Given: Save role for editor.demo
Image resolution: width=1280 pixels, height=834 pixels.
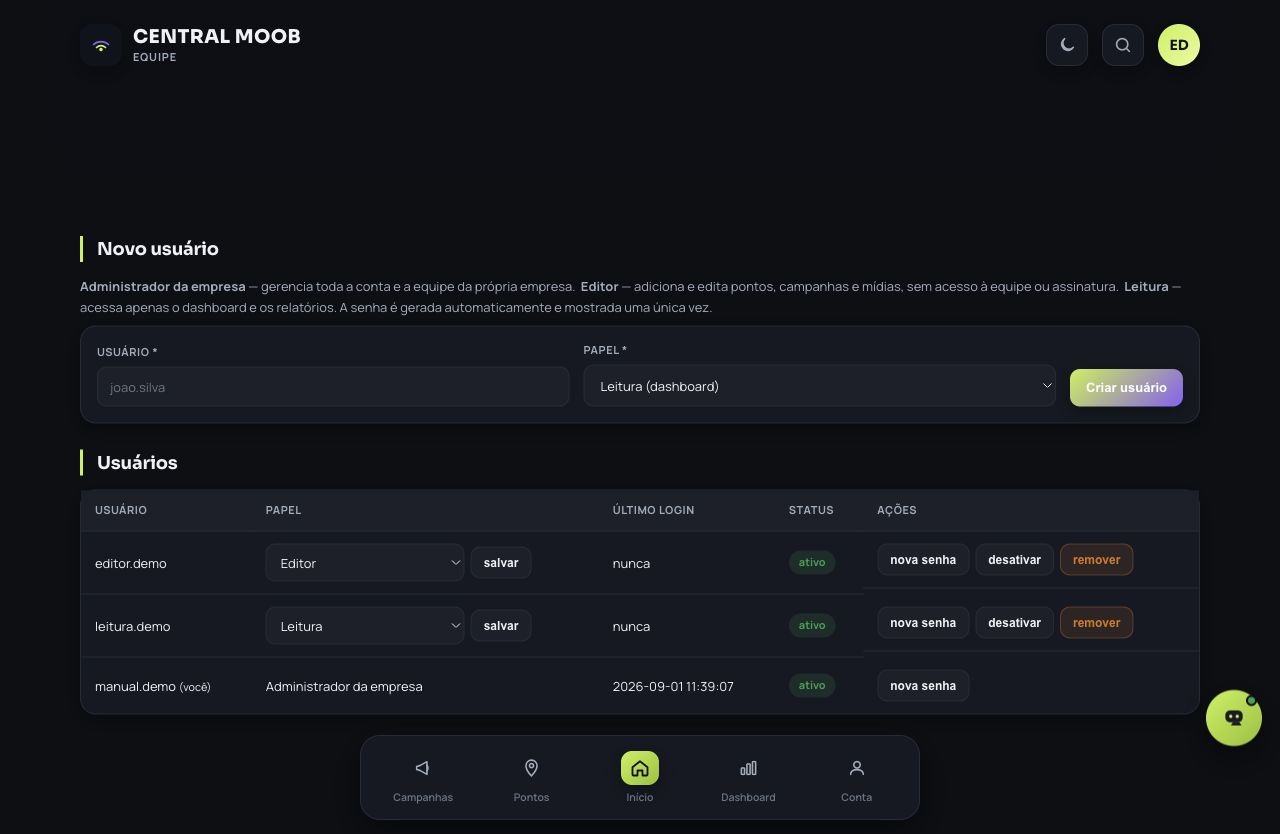Looking at the screenshot, I should tap(501, 563).
